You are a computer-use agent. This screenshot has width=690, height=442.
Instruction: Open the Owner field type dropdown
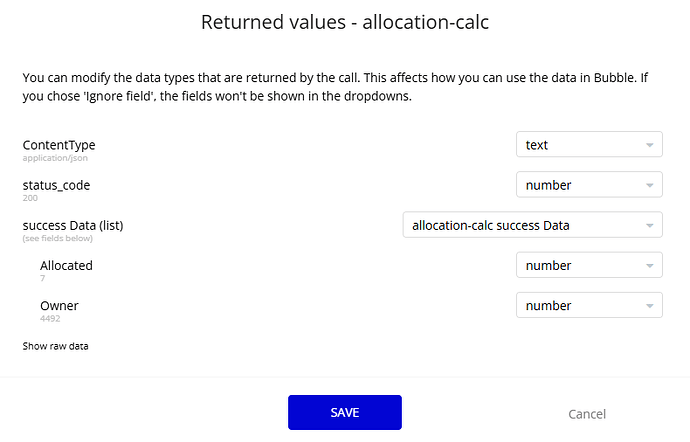pos(588,305)
